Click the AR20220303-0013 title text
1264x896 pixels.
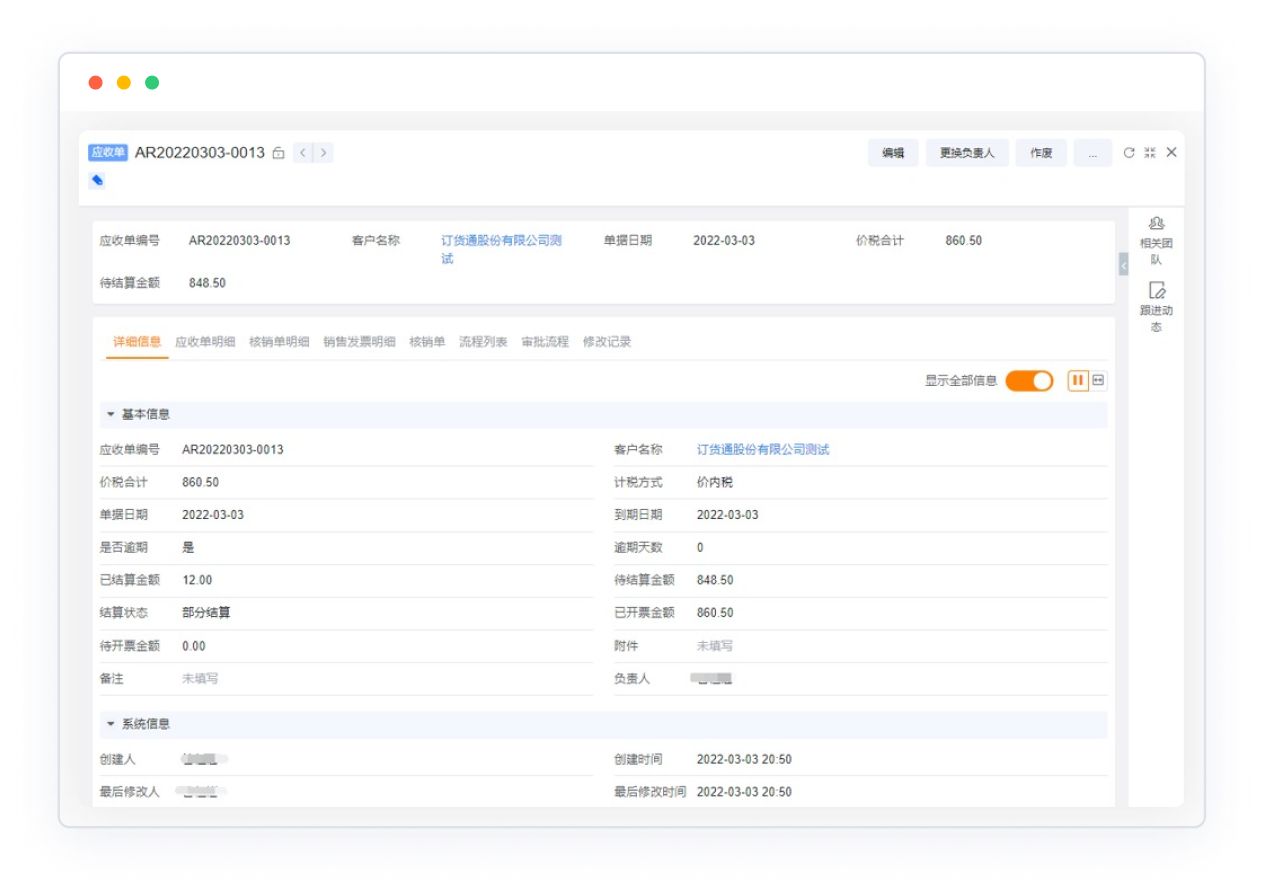(200, 153)
